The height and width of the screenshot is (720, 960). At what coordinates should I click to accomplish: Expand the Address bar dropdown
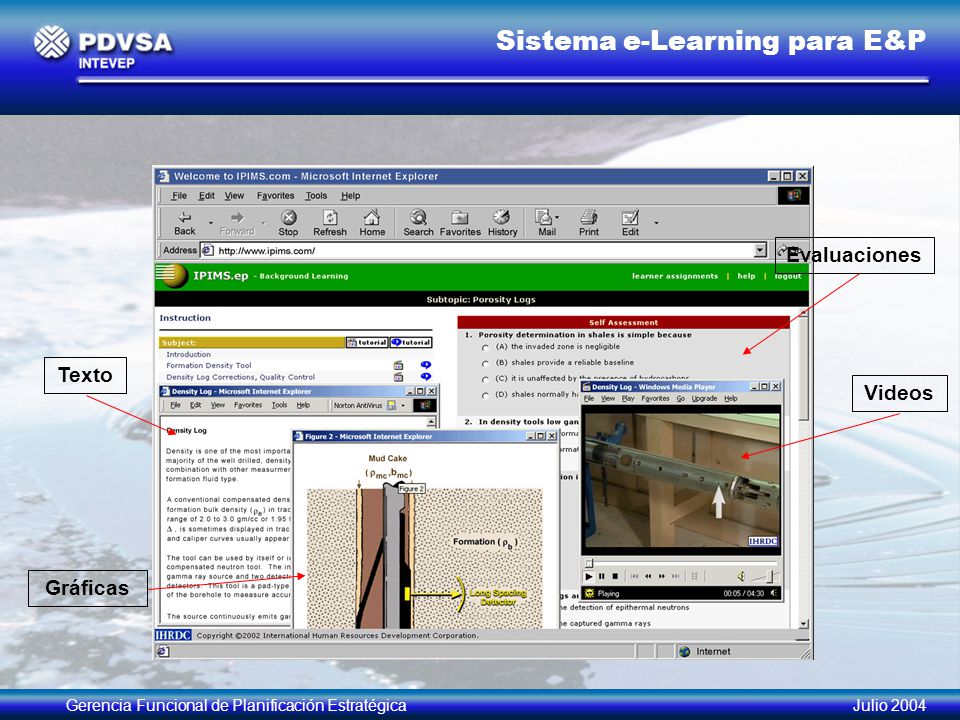click(x=760, y=250)
